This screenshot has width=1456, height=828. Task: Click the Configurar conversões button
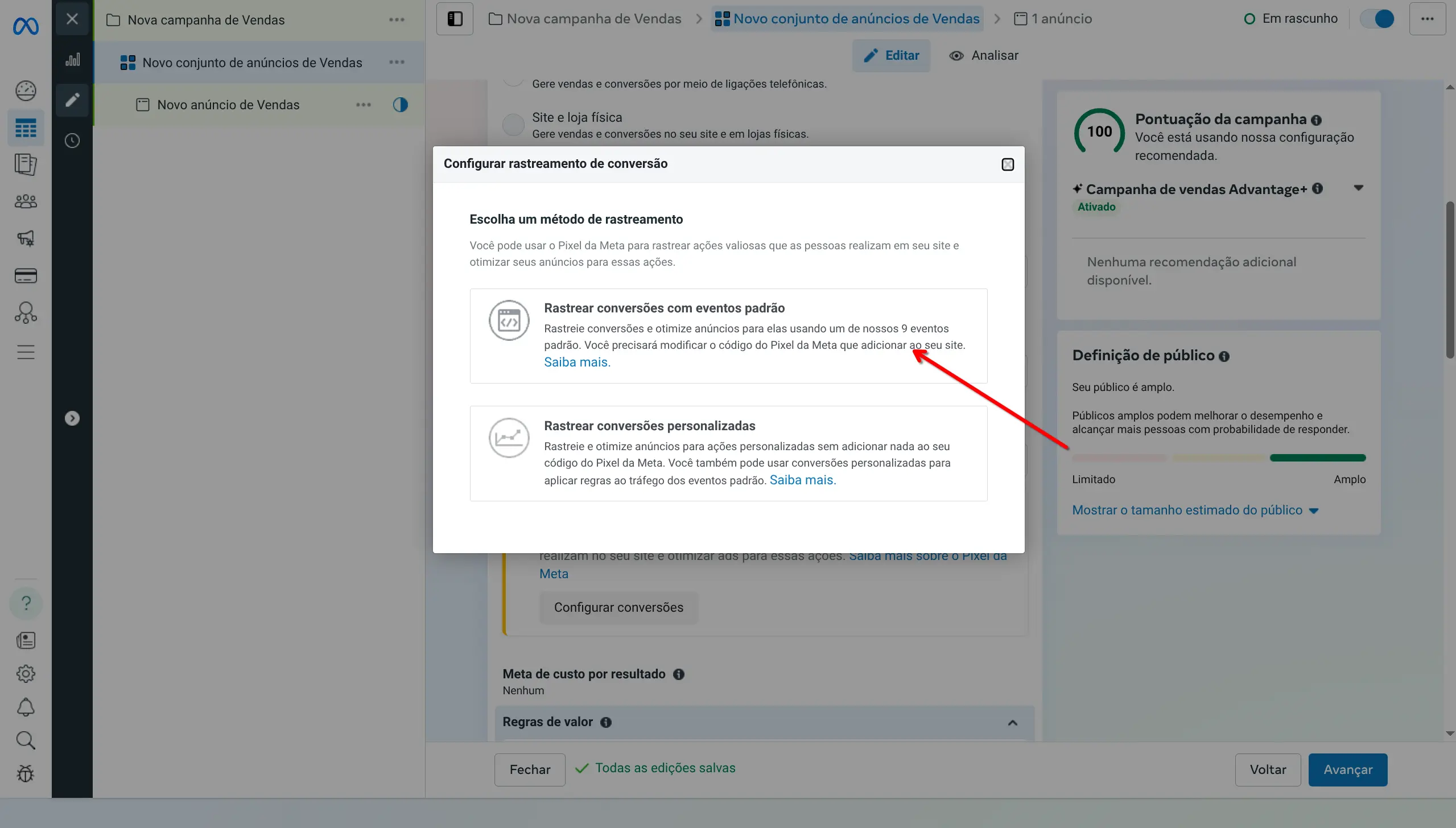click(x=618, y=608)
